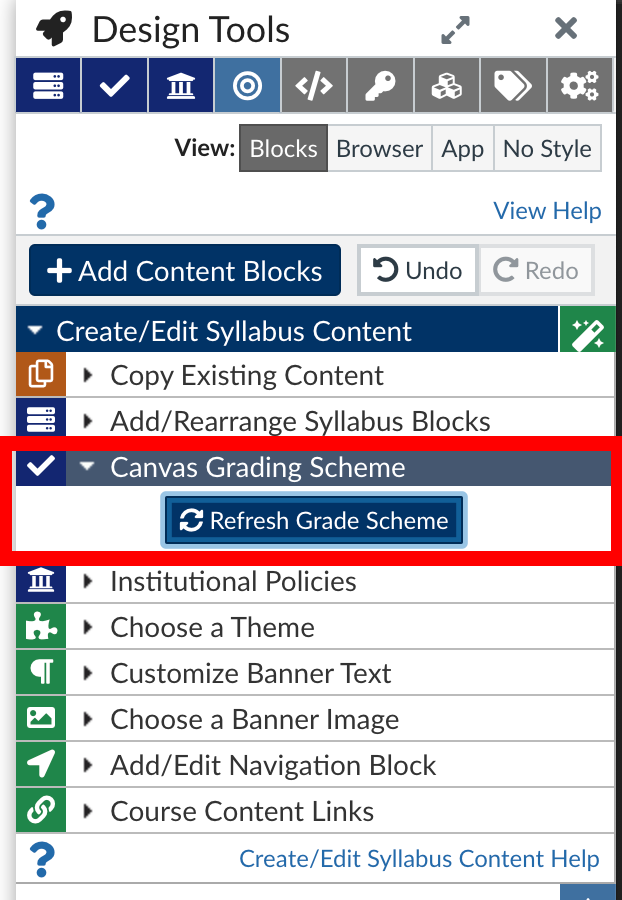Switch to the Browser view

[379, 148]
